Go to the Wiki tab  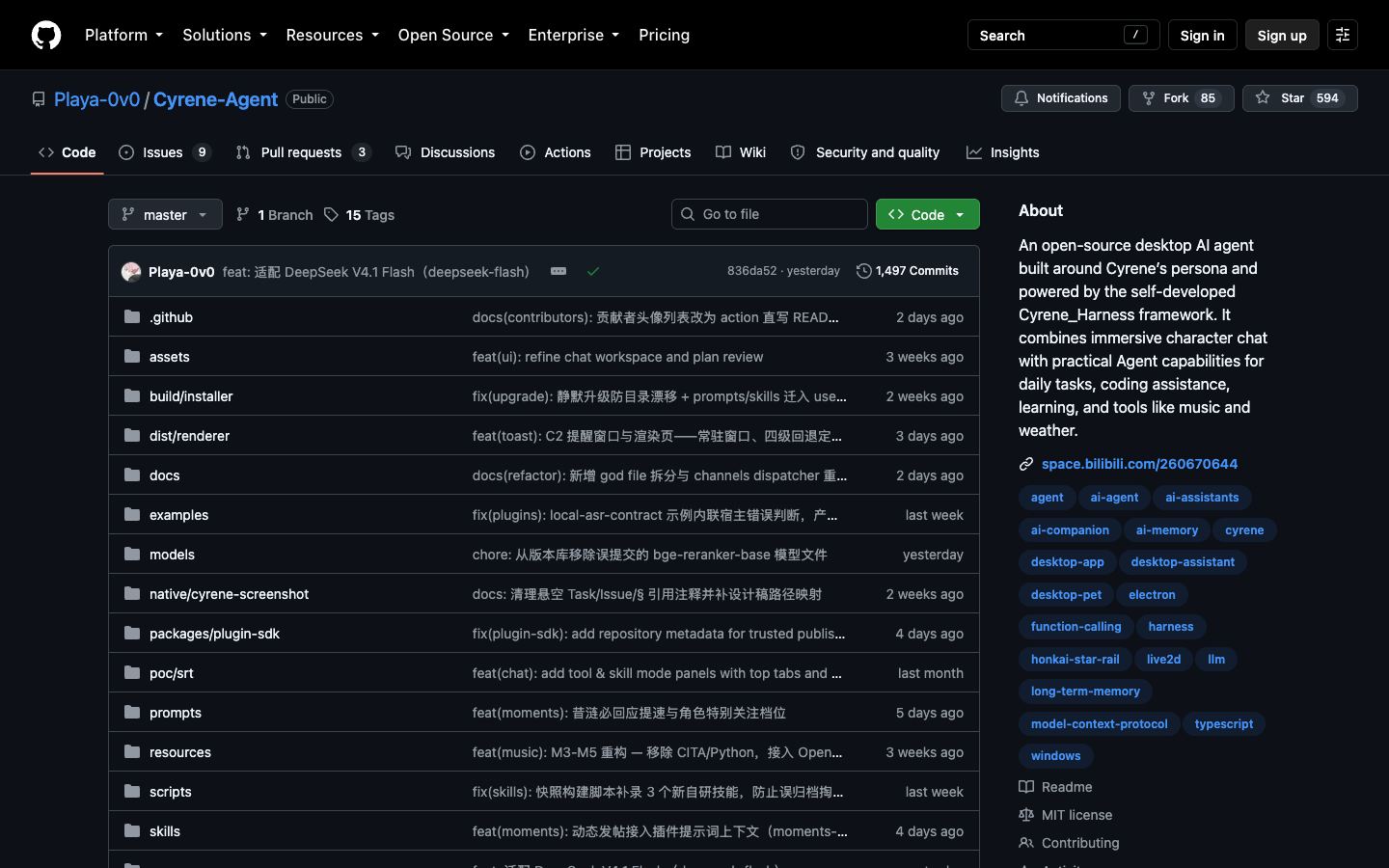741,152
